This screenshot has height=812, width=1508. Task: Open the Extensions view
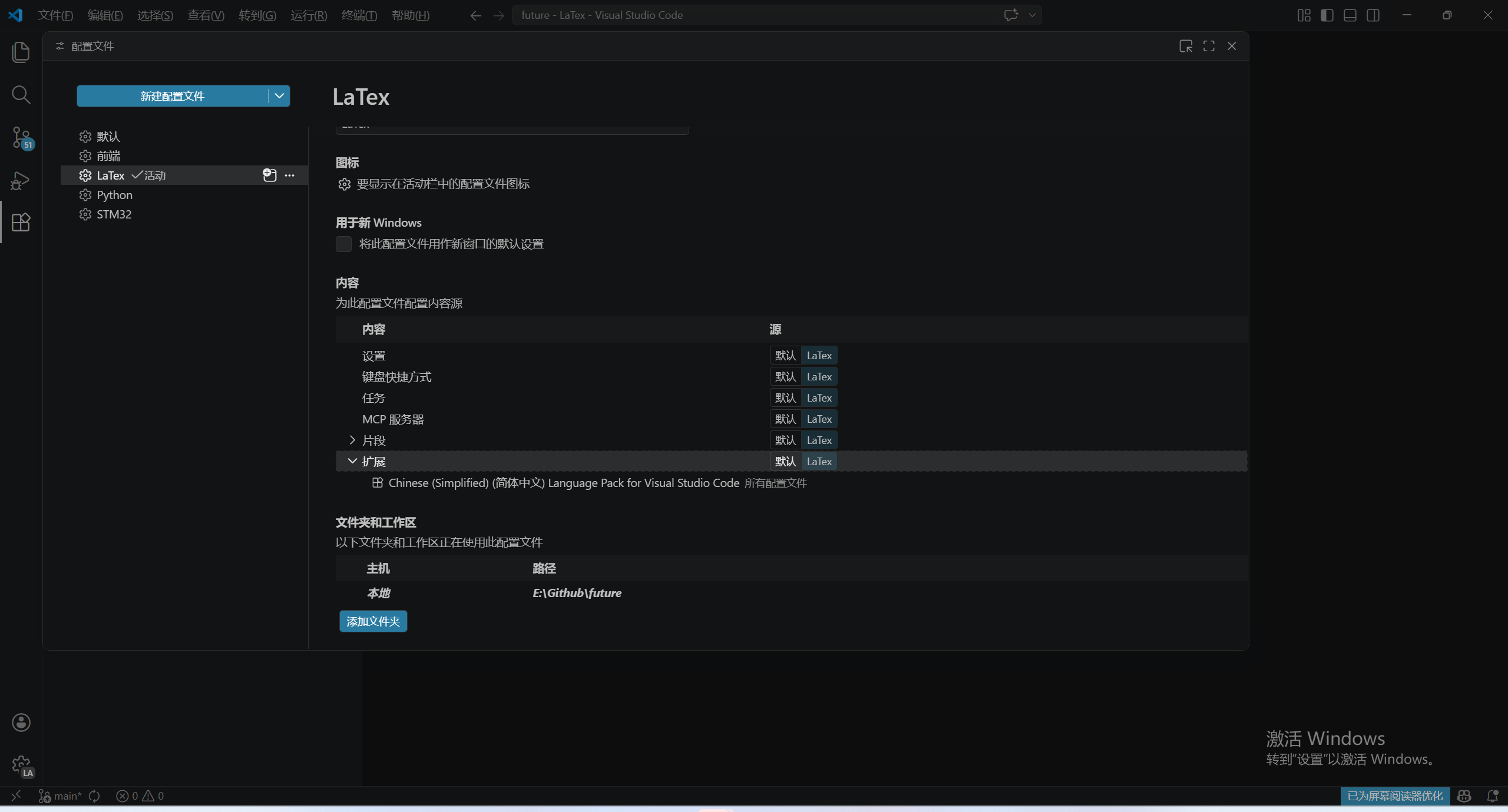[21, 222]
